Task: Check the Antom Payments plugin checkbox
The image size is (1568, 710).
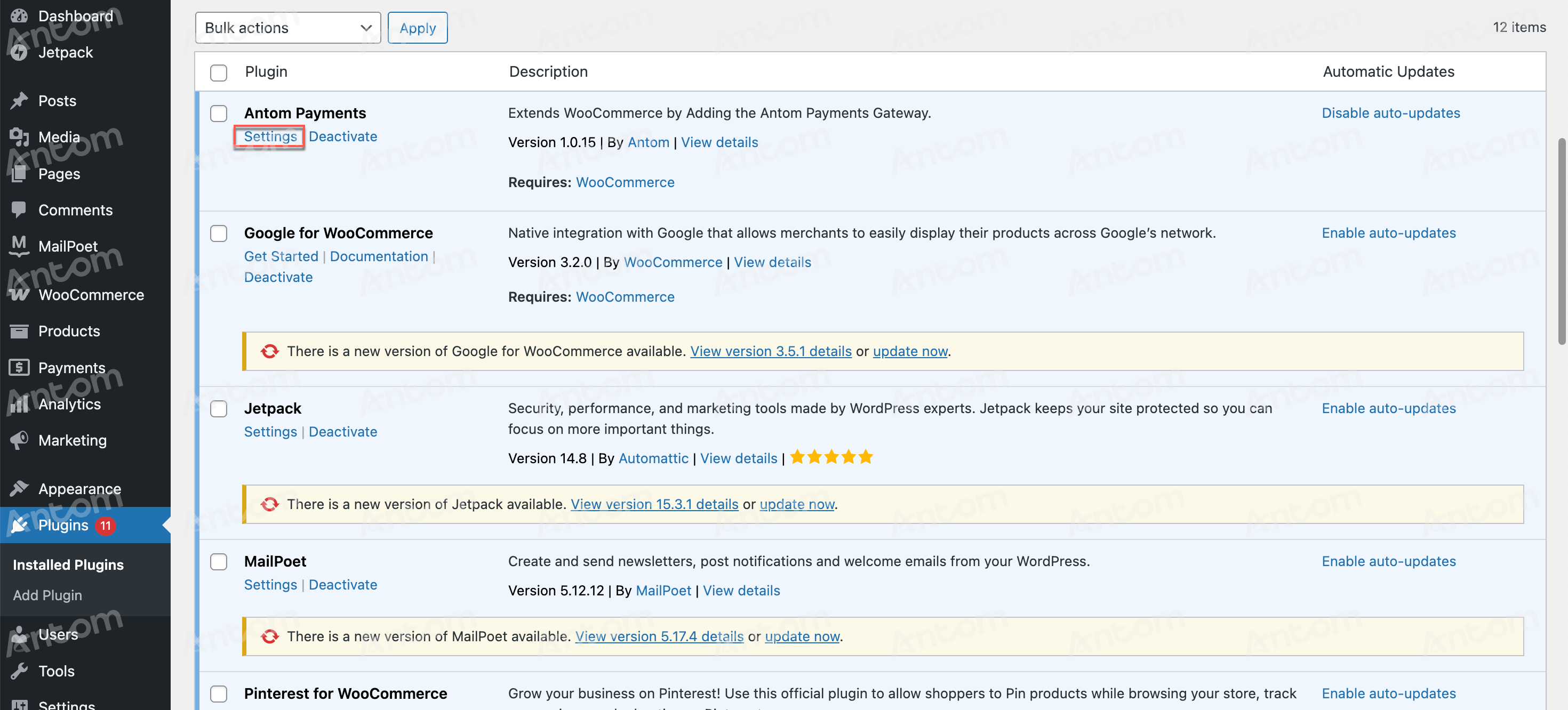Action: click(219, 113)
